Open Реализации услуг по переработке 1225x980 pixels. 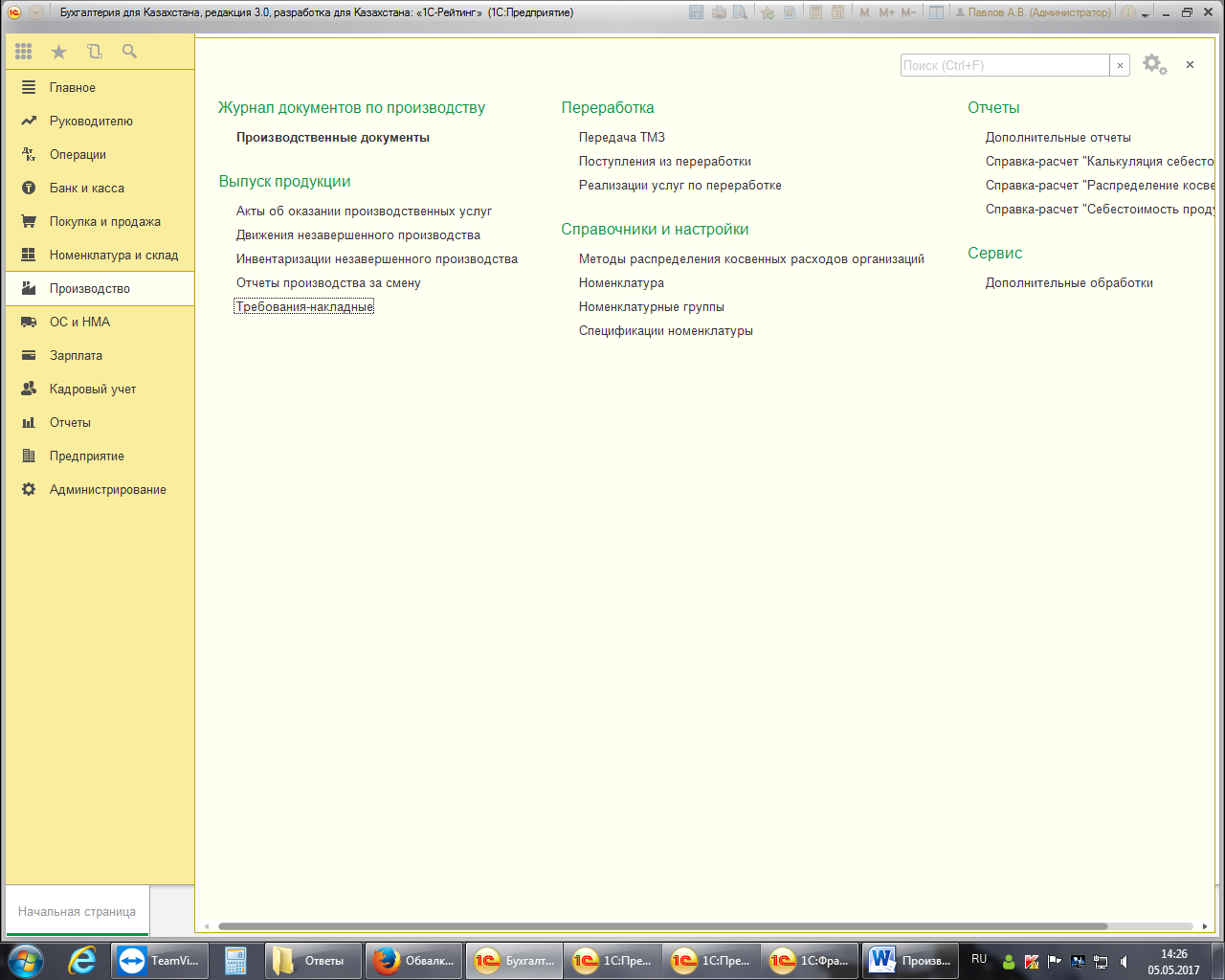pos(680,185)
